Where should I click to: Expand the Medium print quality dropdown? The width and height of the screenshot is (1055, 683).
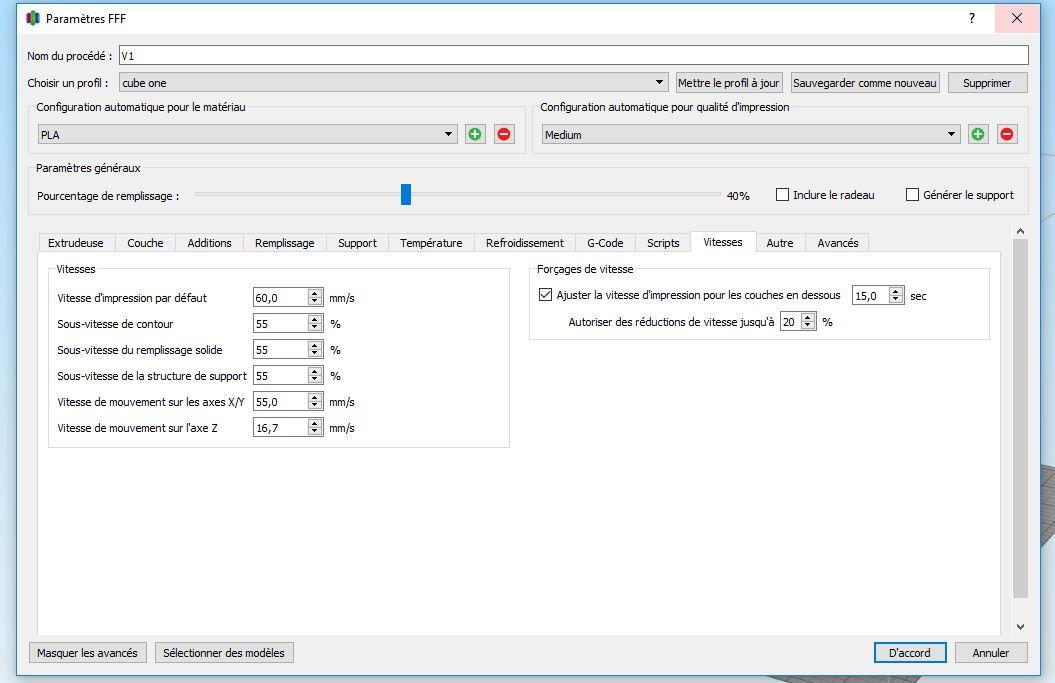(751, 134)
